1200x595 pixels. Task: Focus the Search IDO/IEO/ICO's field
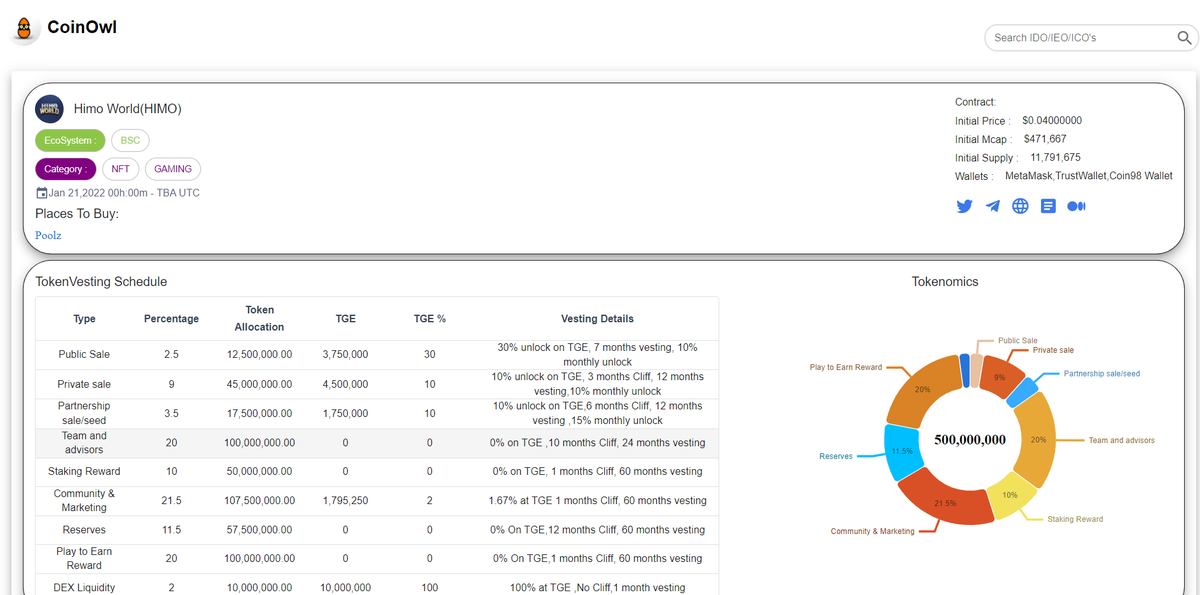[1081, 38]
